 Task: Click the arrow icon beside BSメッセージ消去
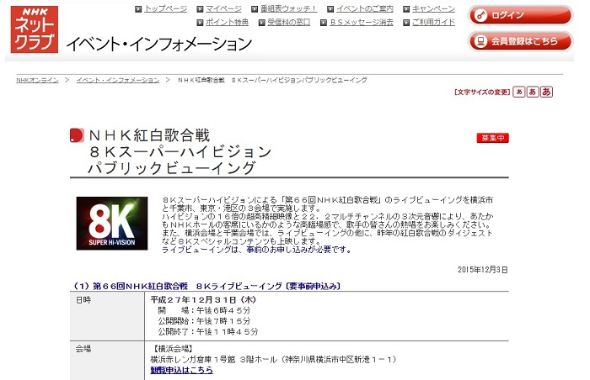[324, 23]
